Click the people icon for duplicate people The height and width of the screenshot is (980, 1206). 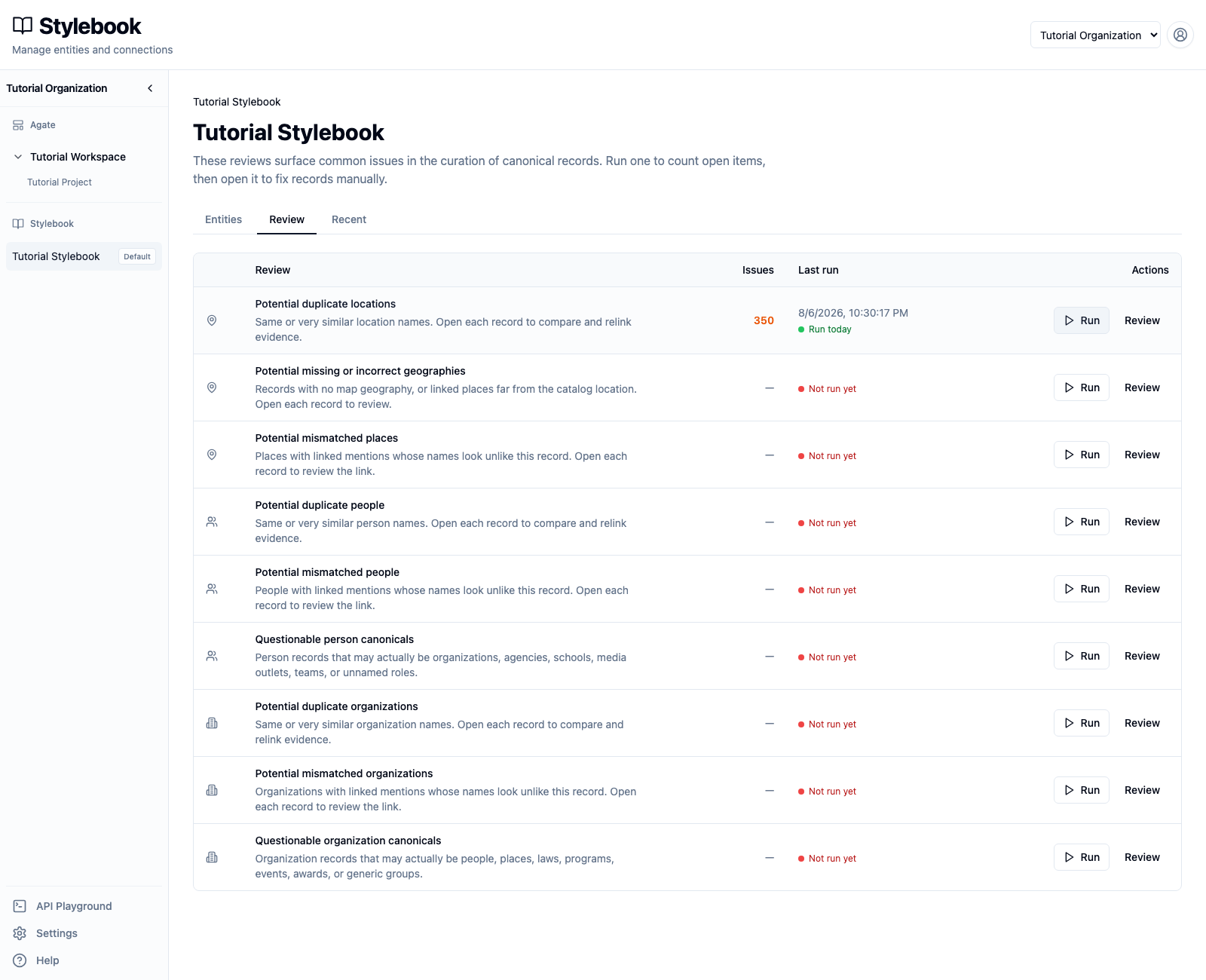[212, 522]
